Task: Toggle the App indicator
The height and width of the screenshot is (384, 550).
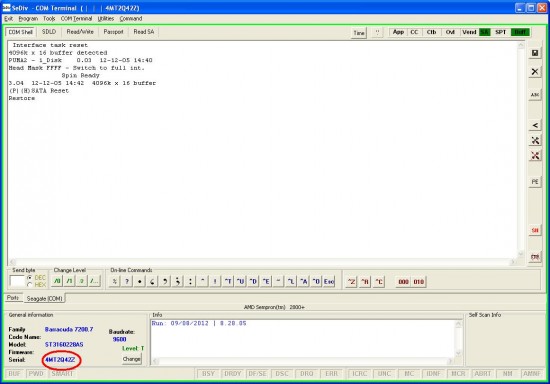Action: [398, 32]
